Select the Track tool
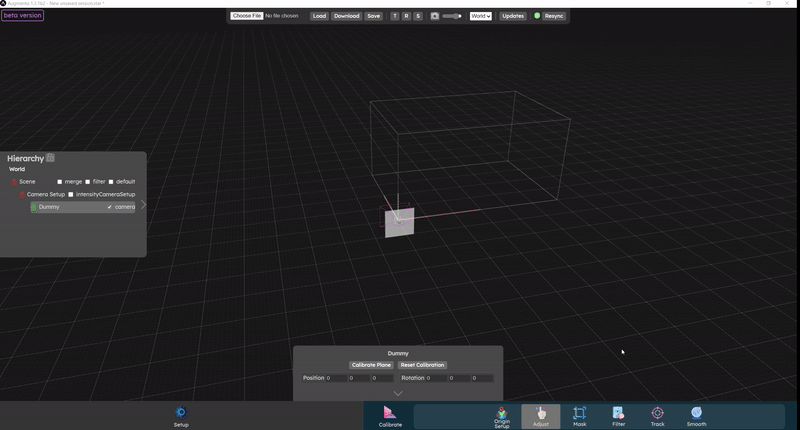Viewport: 800px width, 430px height. [657, 414]
